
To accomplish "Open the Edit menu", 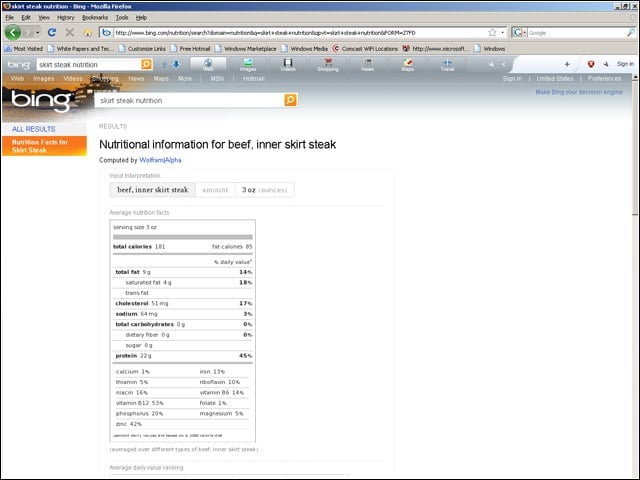I will 26,18.
